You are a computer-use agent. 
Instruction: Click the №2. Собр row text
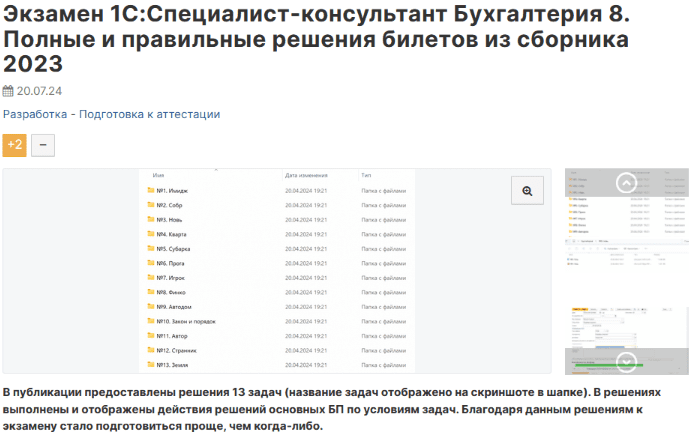click(x=169, y=206)
